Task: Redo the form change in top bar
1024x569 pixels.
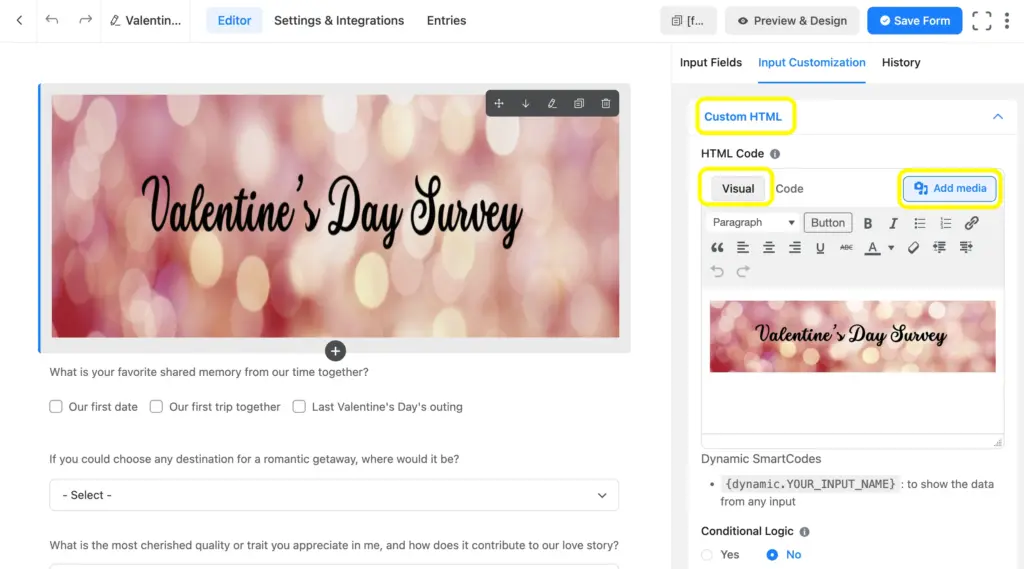Action: [86, 20]
